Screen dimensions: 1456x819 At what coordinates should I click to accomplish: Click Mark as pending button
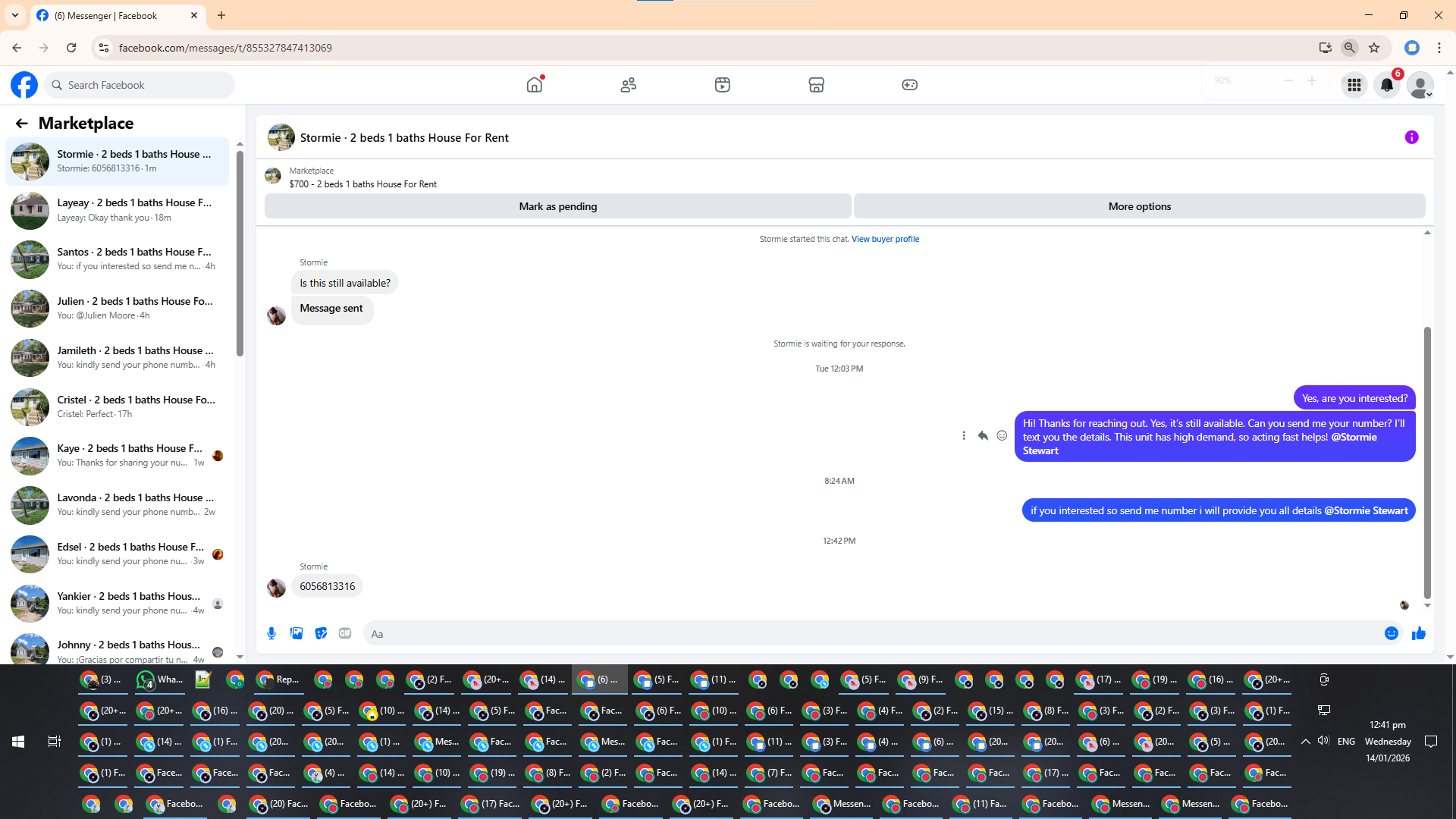(557, 206)
